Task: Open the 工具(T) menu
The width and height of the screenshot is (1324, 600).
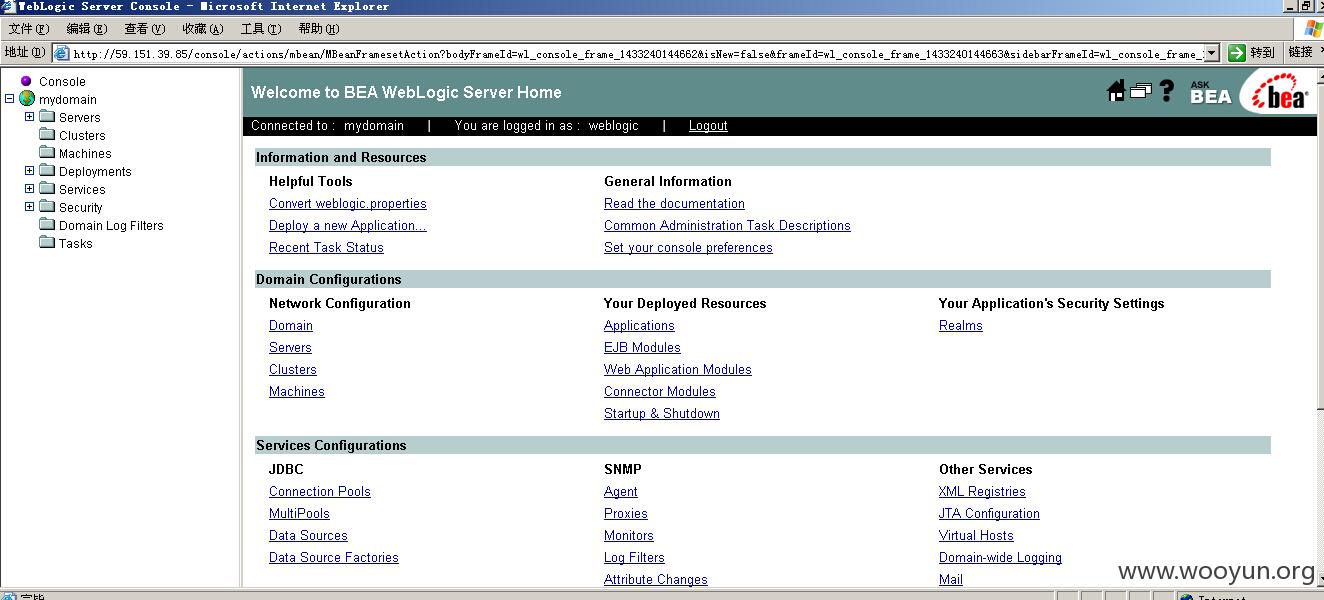Action: click(x=260, y=29)
